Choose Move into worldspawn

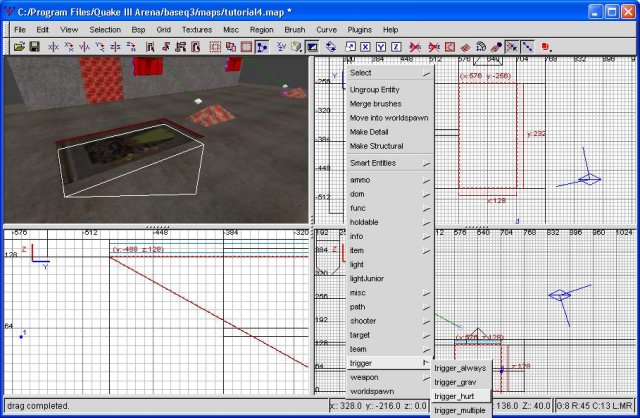(x=390, y=118)
